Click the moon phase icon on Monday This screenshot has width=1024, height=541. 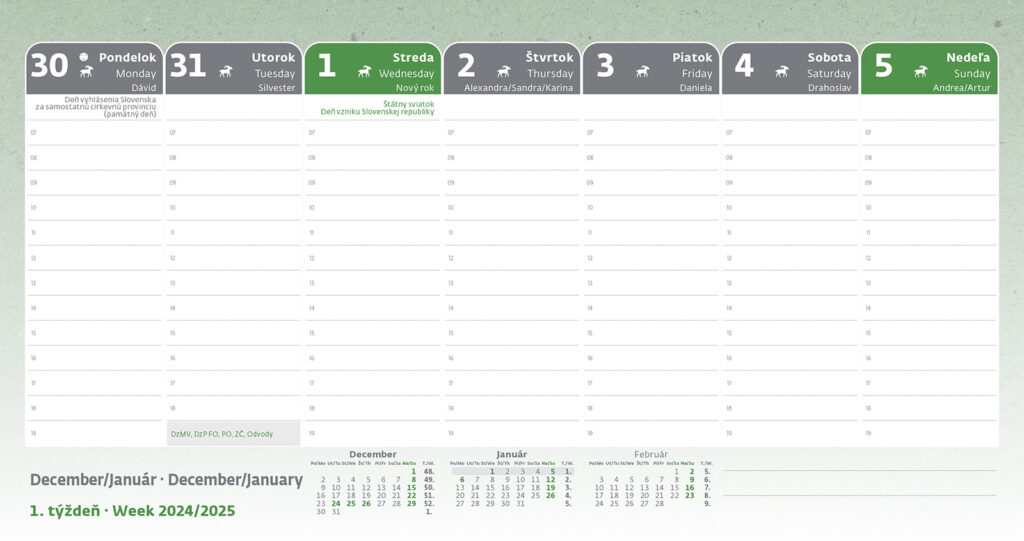tap(85, 57)
